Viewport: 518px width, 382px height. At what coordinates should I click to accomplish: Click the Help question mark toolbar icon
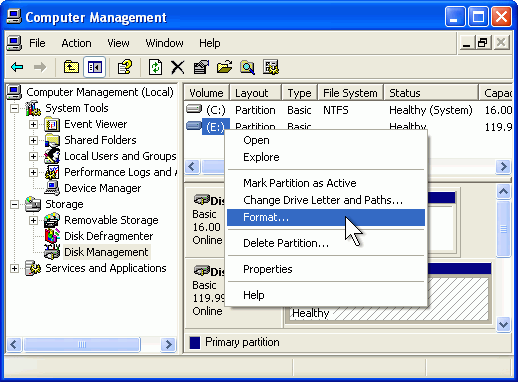tap(125, 67)
